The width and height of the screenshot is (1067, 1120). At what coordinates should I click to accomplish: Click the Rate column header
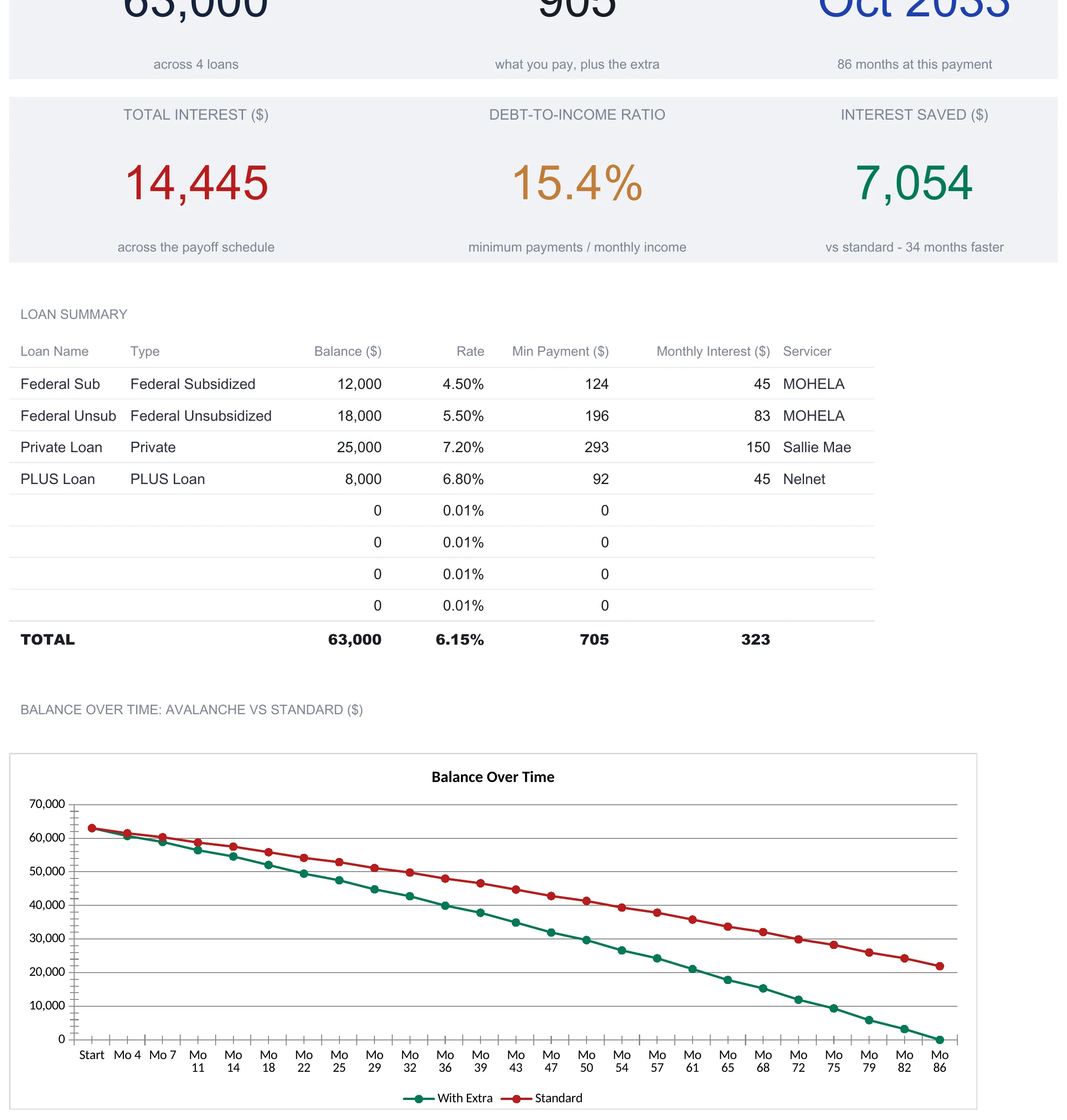[470, 351]
